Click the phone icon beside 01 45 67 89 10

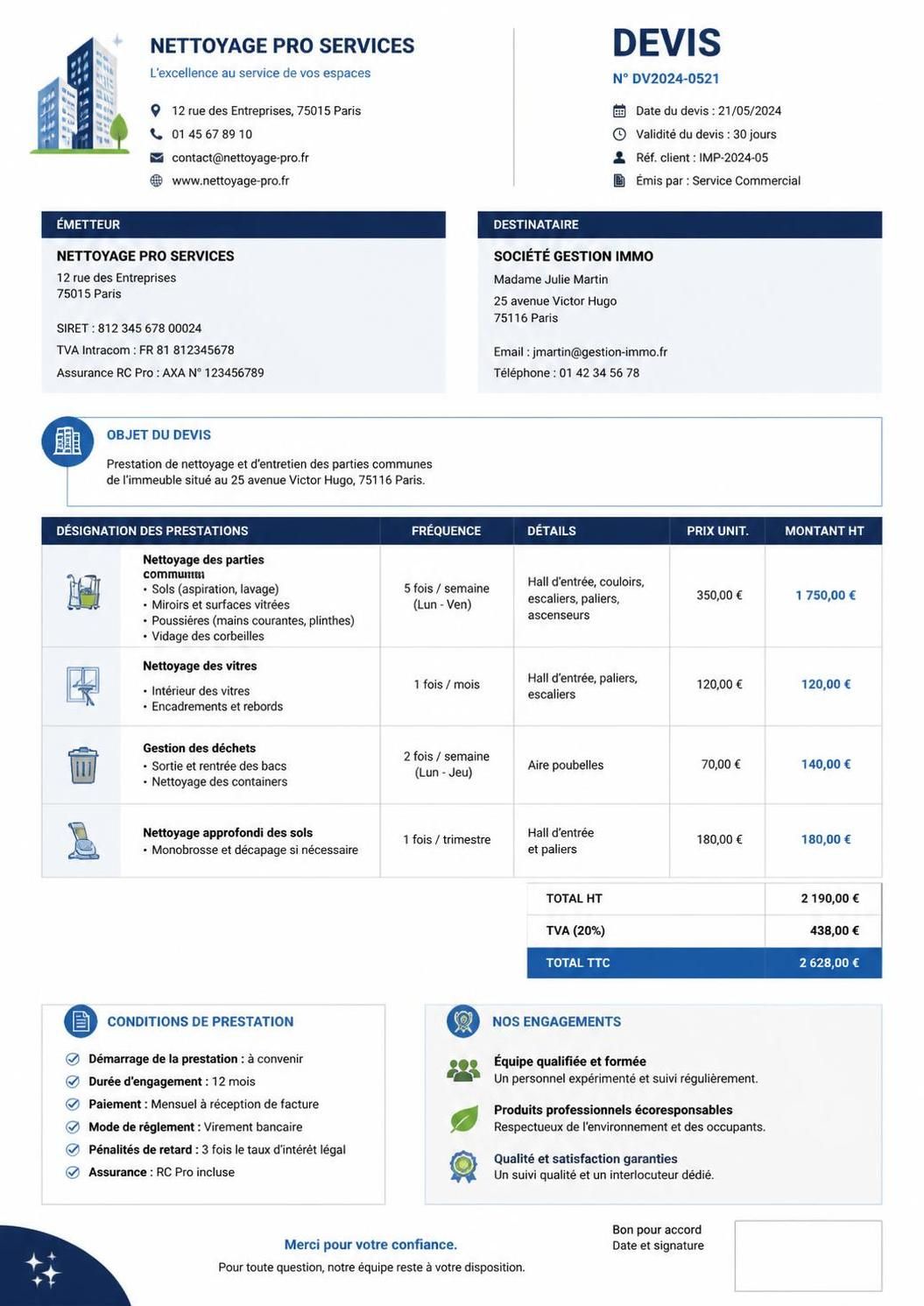156,134
